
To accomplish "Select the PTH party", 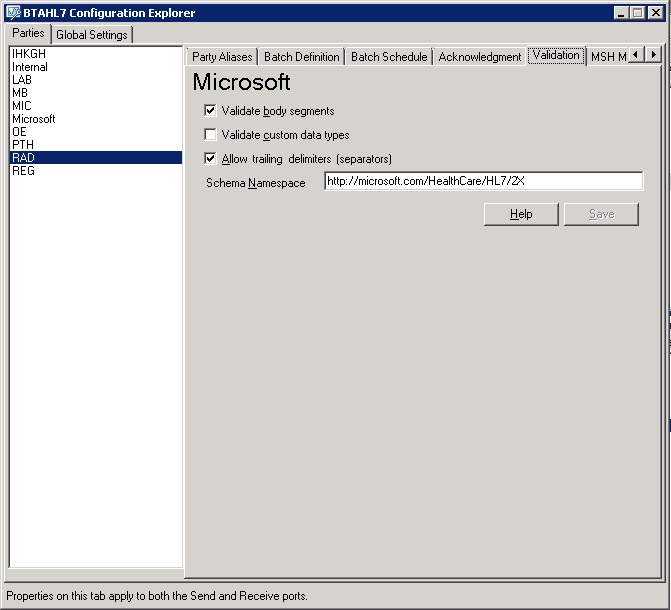I will pyautogui.click(x=96, y=145).
